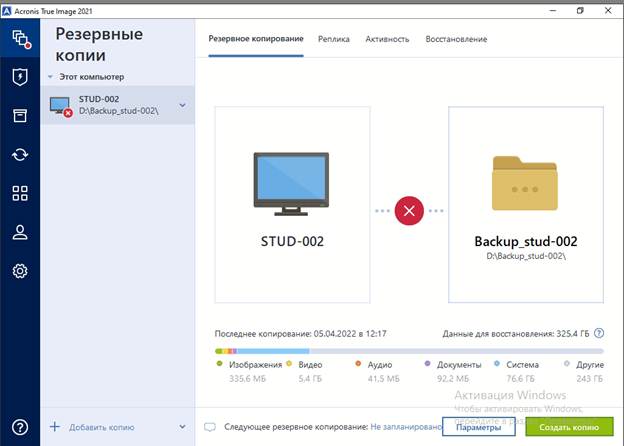Click the gray 'Другие' legend dot
Image resolution: width=624 pixels, height=446 pixels.
click(567, 364)
